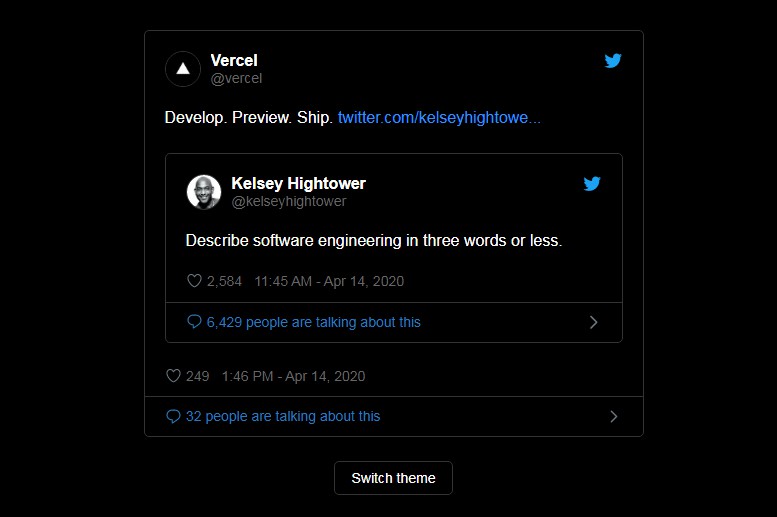
Task: Click the Vercel display name
Action: pos(234,61)
